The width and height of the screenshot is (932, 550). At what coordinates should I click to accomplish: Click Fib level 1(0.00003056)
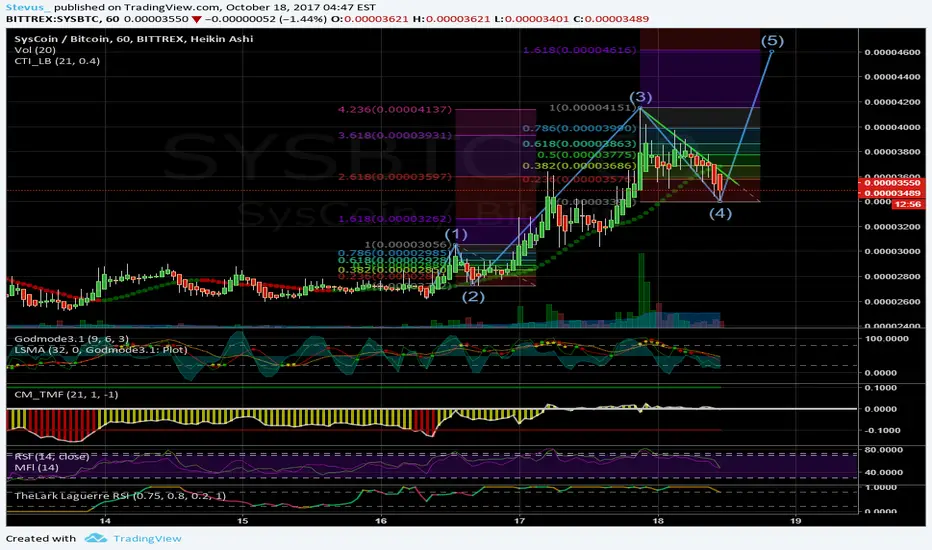(x=408, y=244)
